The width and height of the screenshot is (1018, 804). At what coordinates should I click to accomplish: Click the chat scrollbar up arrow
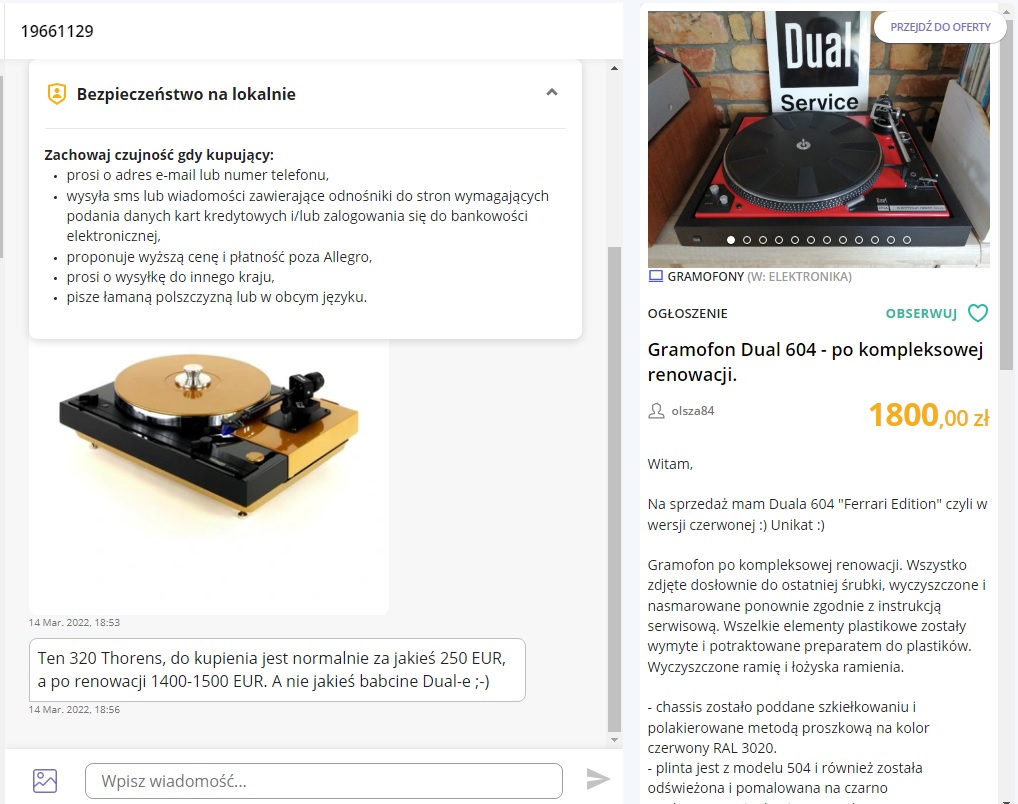[x=614, y=68]
